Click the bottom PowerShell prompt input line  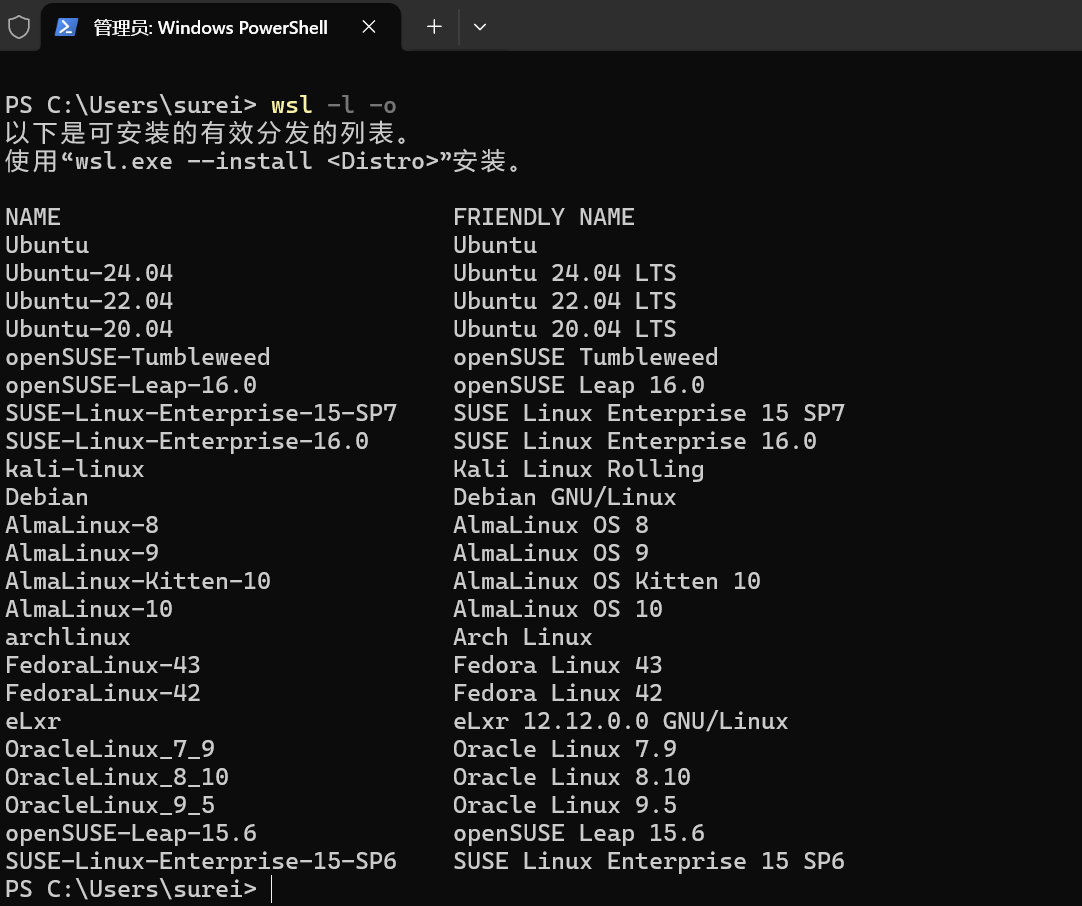(x=541, y=889)
